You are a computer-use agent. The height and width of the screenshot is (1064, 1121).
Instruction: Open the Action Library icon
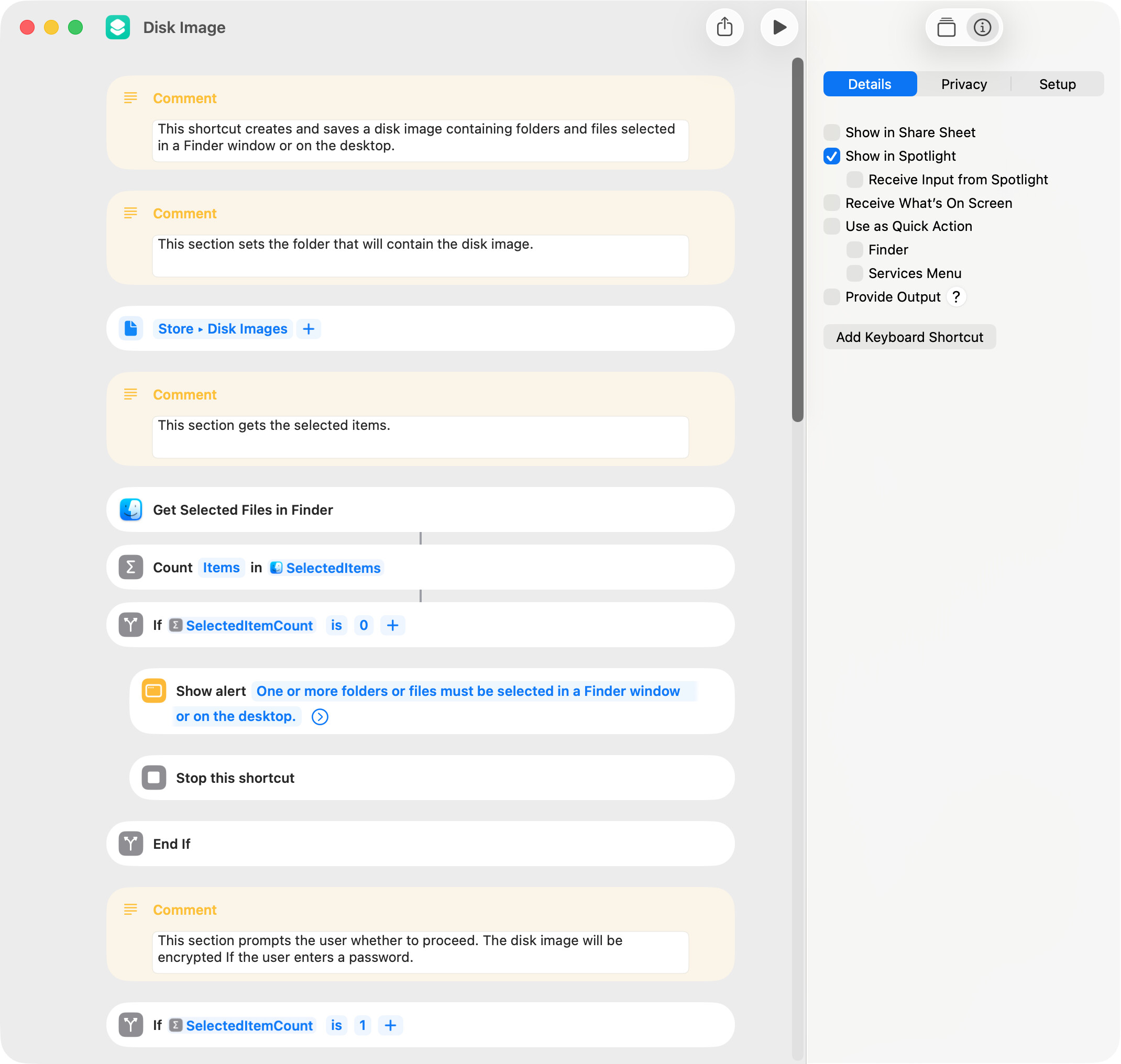point(946,27)
